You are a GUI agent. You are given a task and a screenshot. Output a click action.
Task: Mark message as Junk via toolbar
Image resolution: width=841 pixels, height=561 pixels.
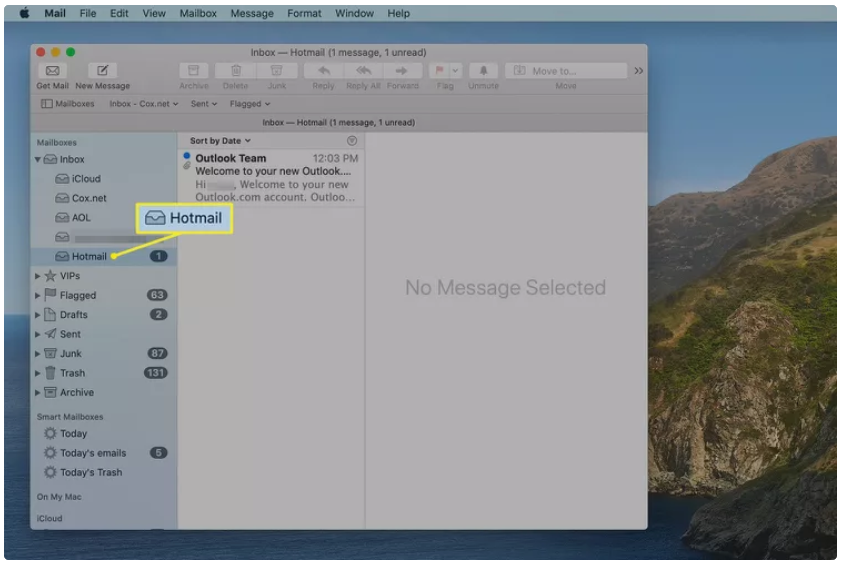click(x=277, y=71)
